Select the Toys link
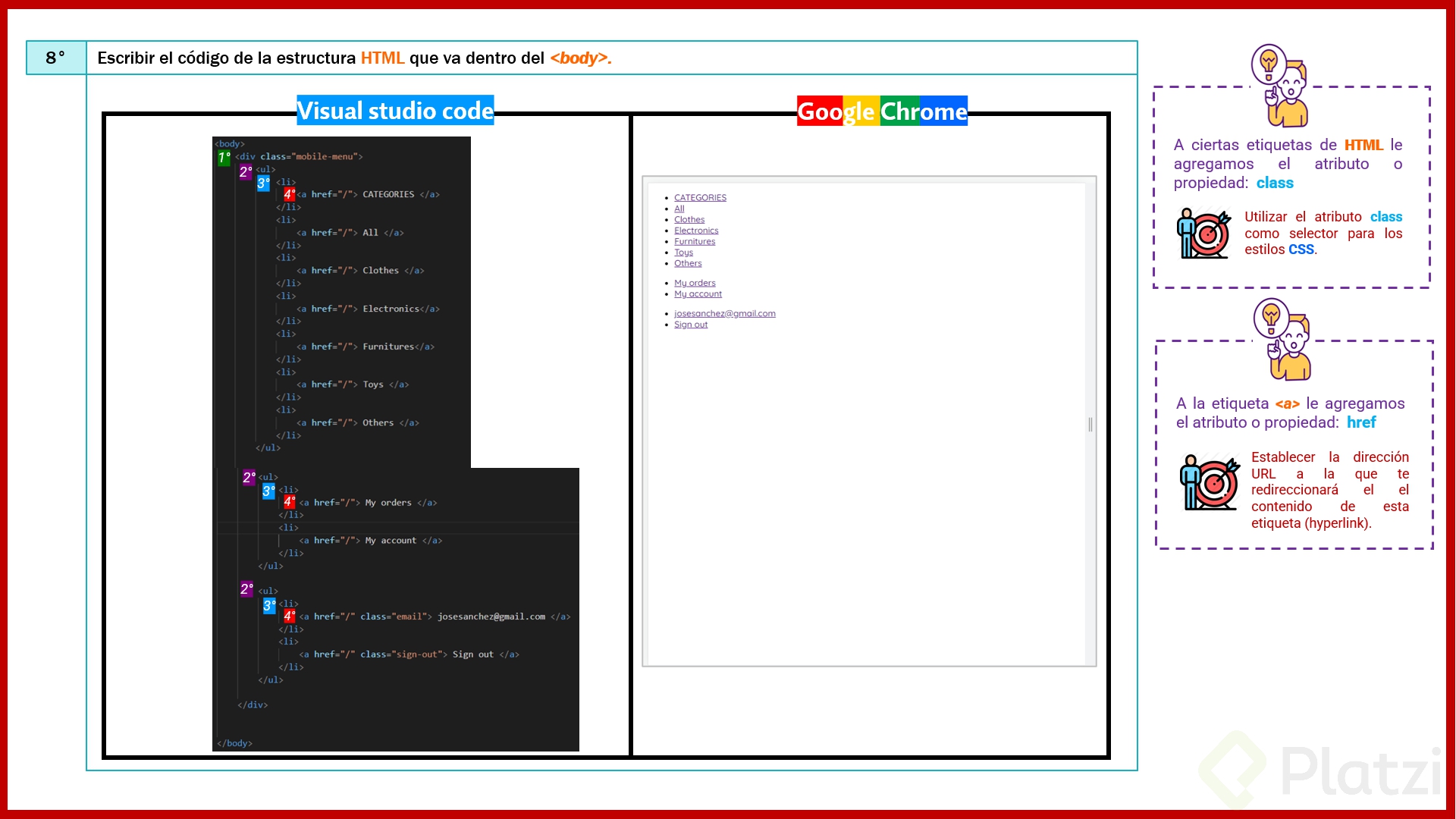The image size is (1456, 819). pos(682,252)
